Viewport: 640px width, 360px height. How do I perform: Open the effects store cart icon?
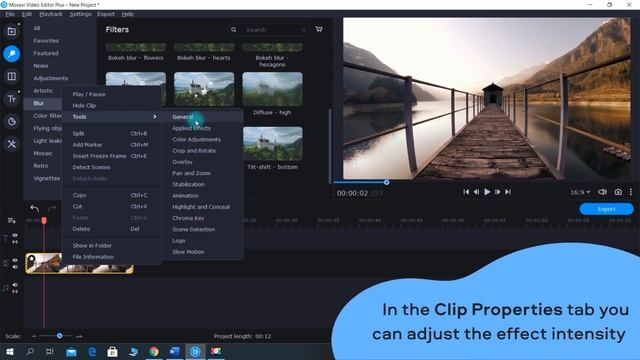pos(319,29)
